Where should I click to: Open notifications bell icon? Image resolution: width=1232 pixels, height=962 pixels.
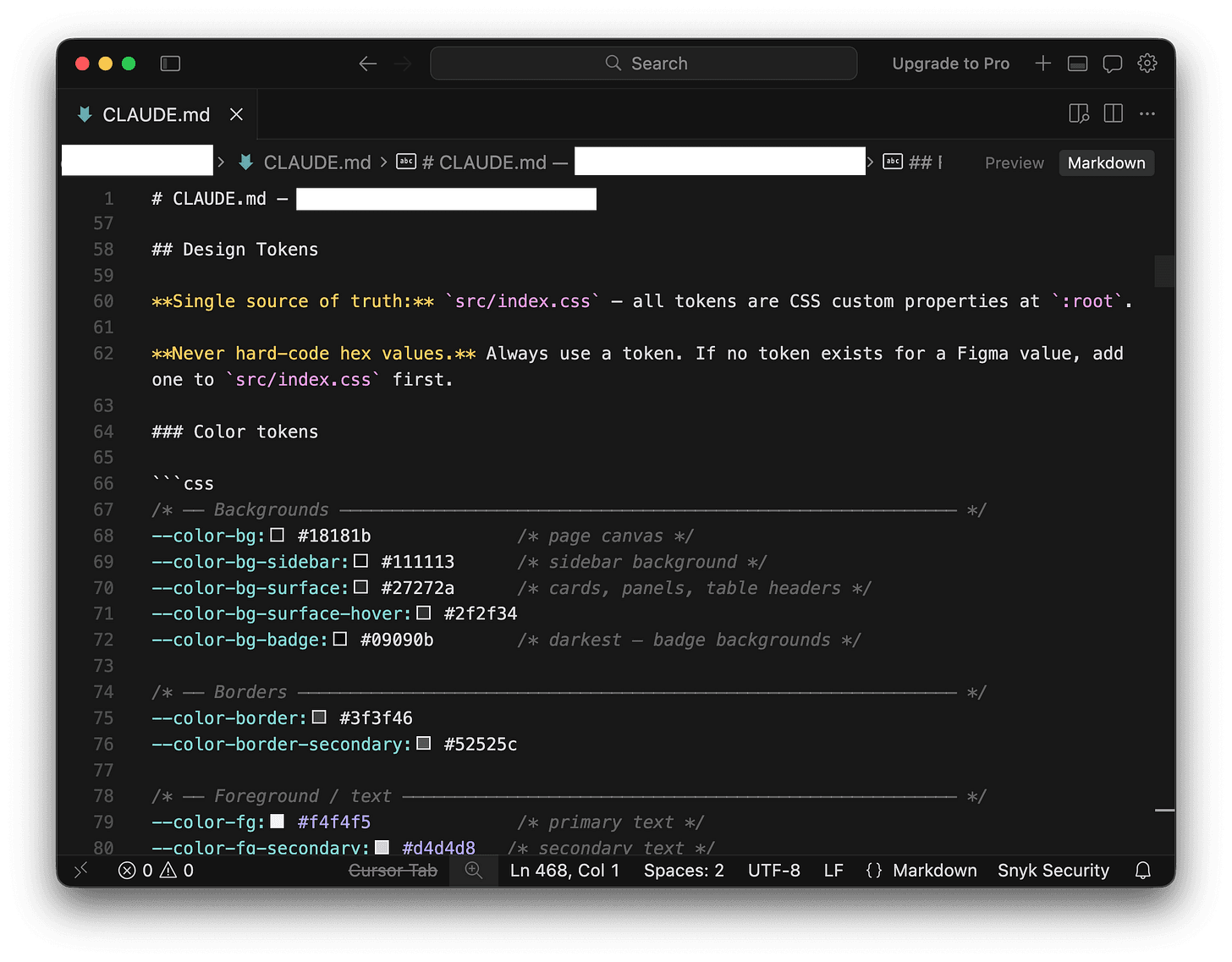pyautogui.click(x=1142, y=870)
